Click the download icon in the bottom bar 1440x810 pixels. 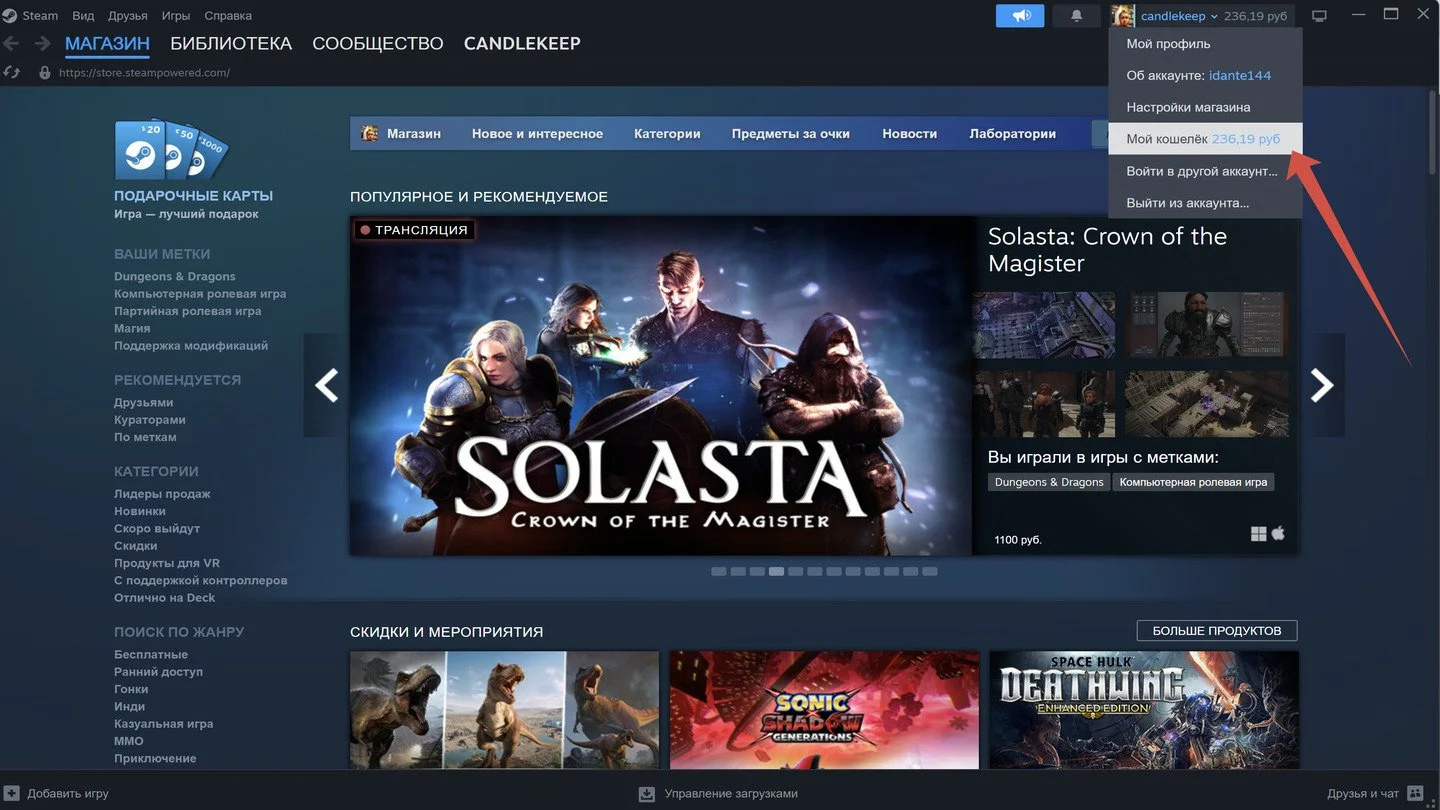[x=647, y=793]
